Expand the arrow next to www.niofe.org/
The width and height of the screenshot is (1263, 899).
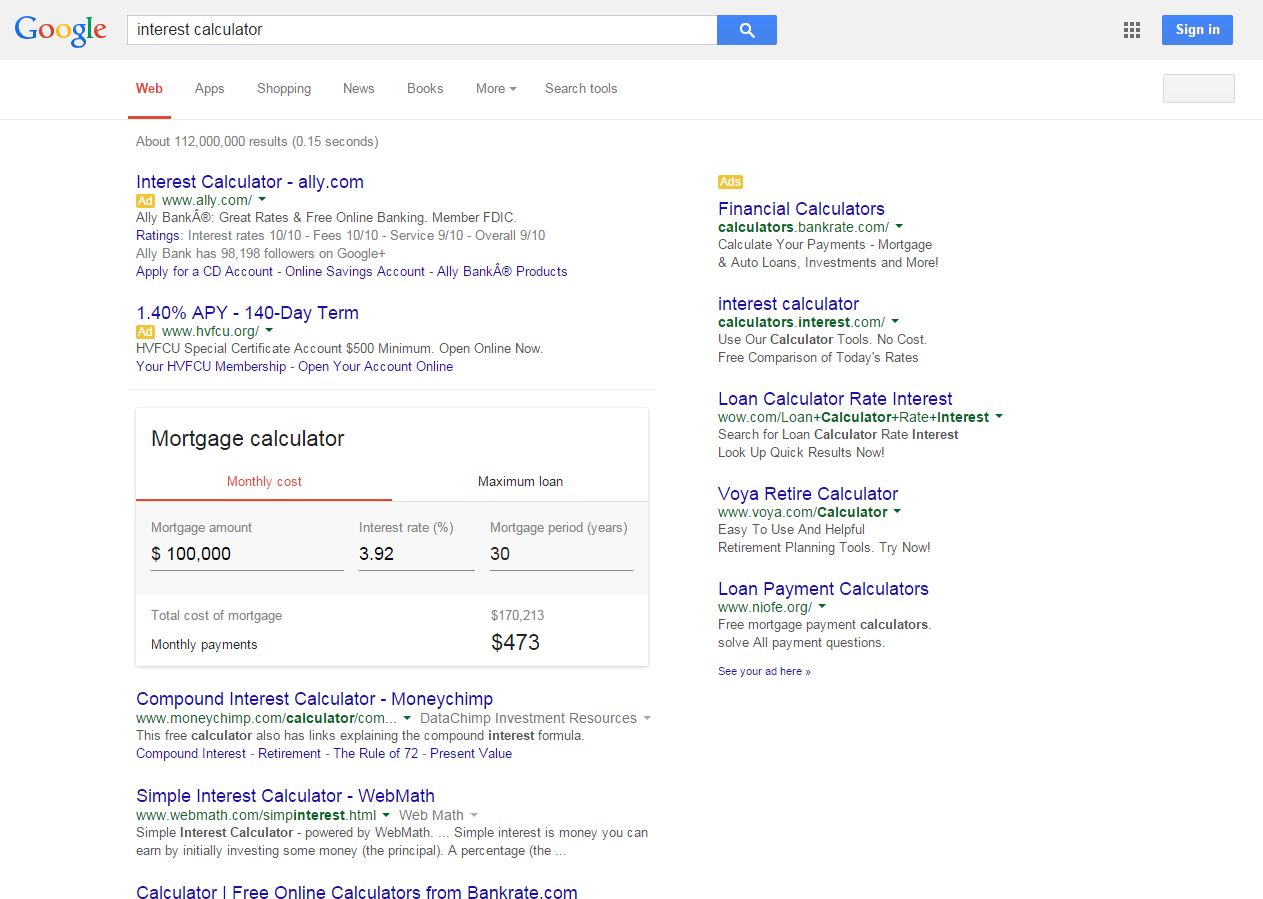(822, 607)
